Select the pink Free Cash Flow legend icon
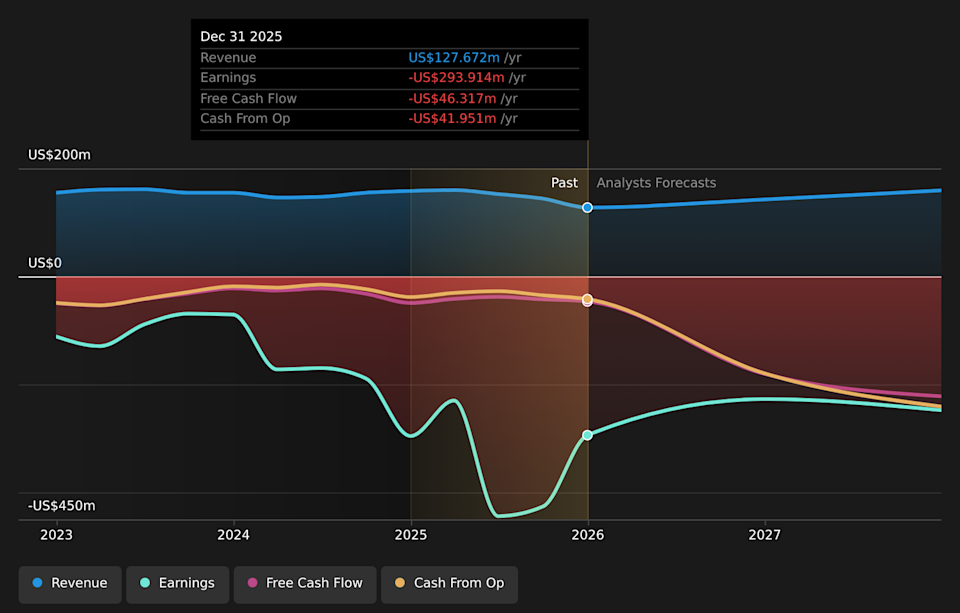960x613 pixels. pos(253,583)
